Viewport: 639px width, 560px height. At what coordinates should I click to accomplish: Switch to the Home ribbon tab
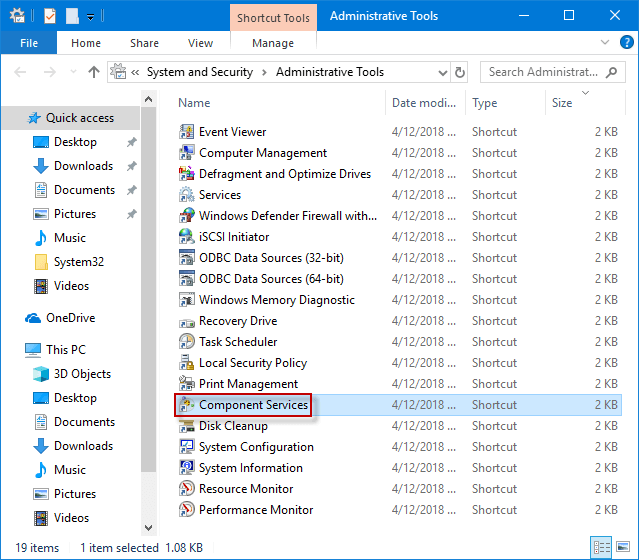click(86, 43)
